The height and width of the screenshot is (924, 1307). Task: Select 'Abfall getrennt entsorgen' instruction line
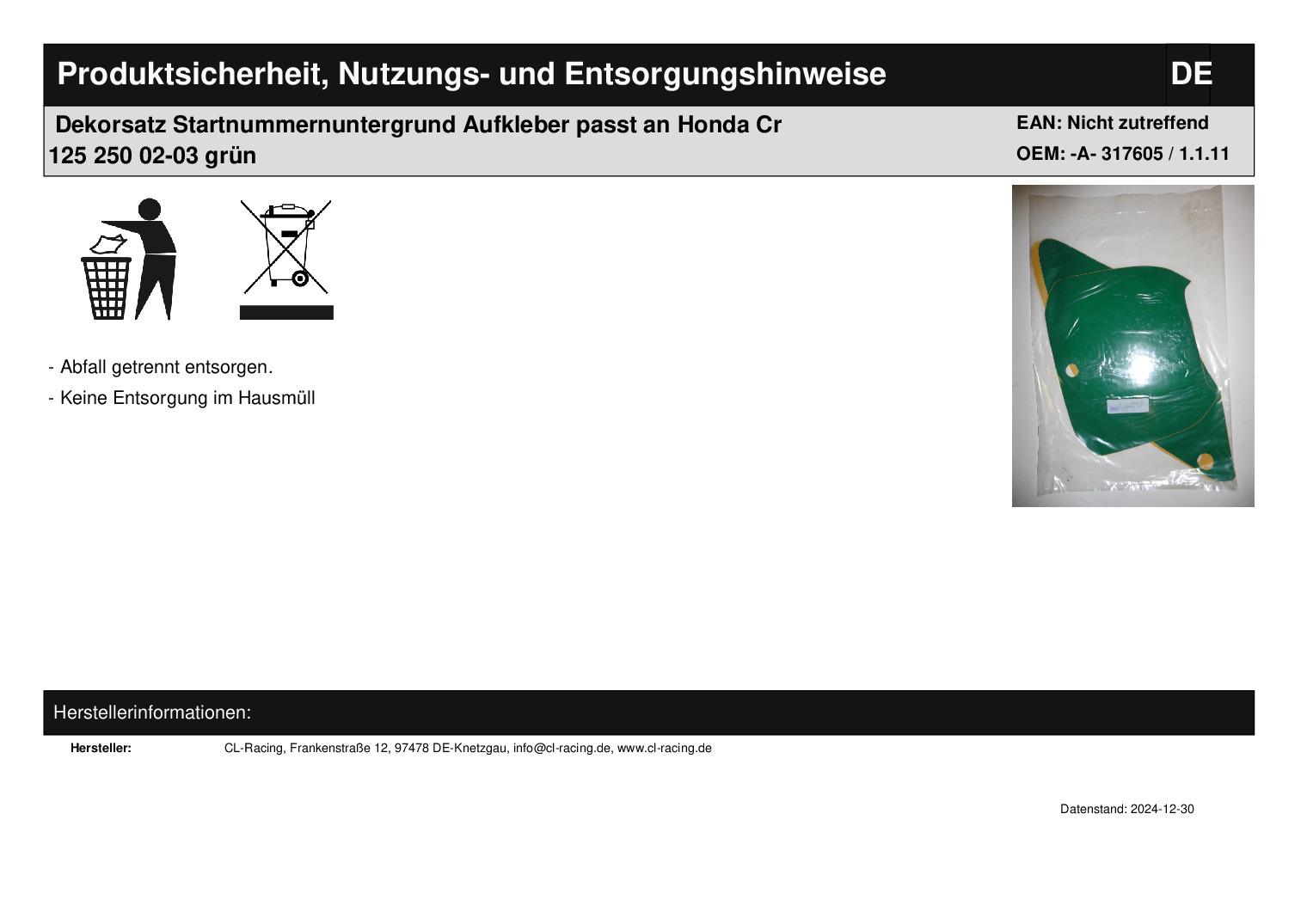pos(165,367)
